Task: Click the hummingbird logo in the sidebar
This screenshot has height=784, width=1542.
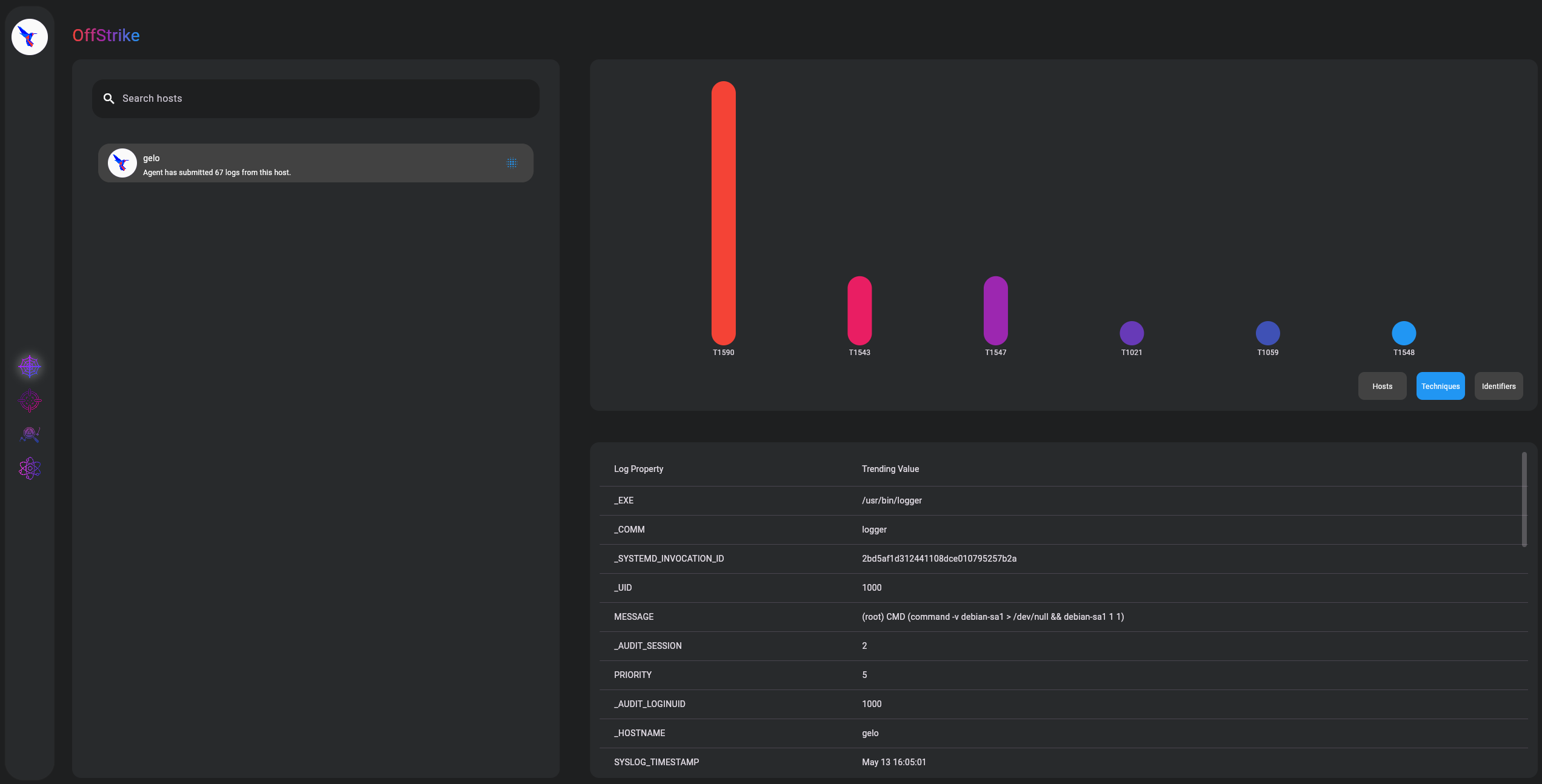Action: tap(30, 37)
